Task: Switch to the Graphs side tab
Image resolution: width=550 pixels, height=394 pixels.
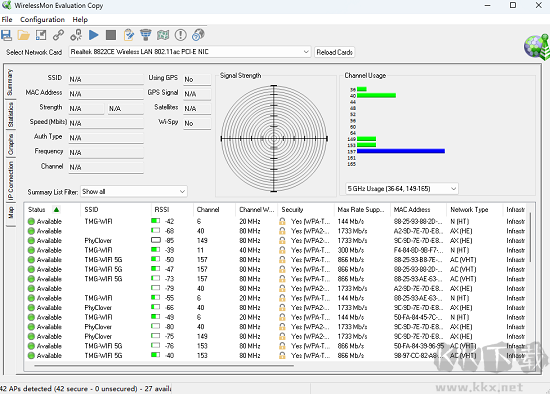Action: (x=11, y=145)
